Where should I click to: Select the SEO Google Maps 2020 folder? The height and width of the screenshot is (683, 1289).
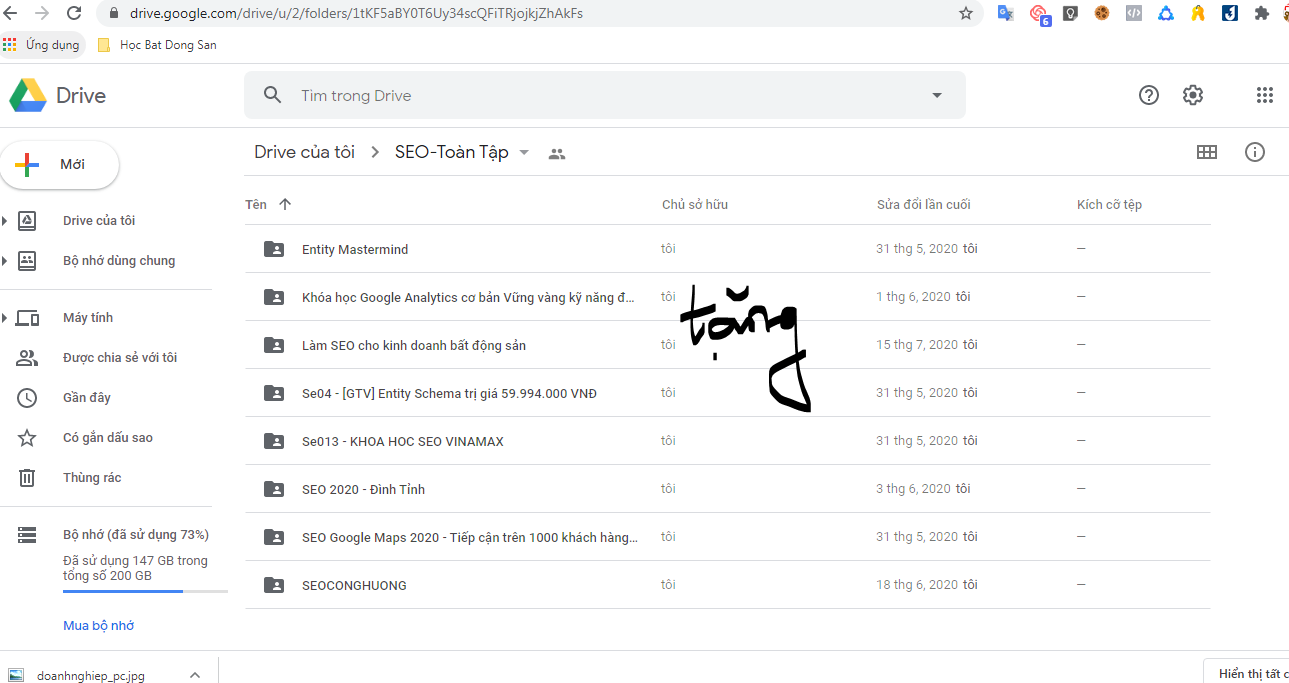tap(470, 537)
